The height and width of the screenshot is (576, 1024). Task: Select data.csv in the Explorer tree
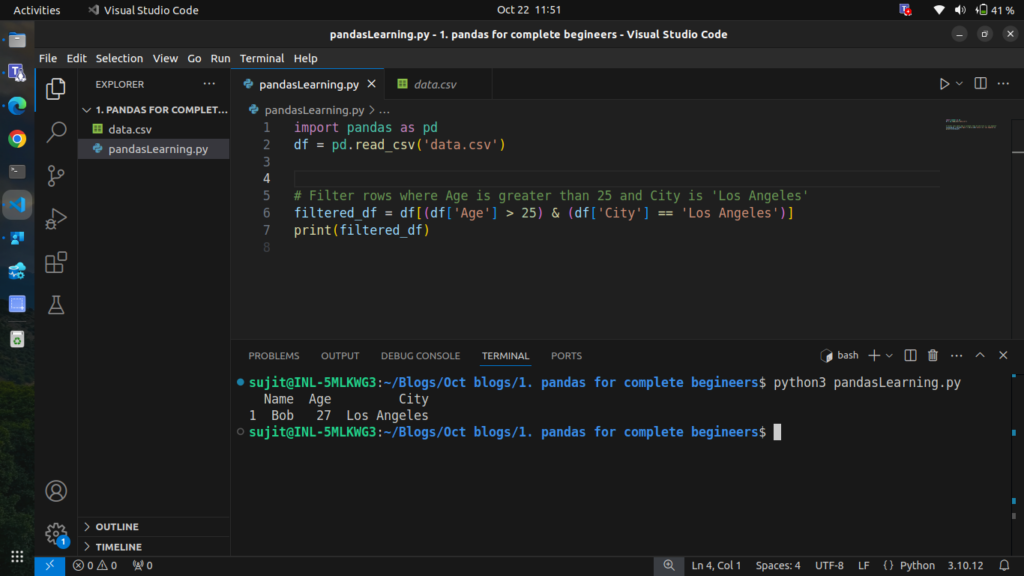(x=130, y=129)
